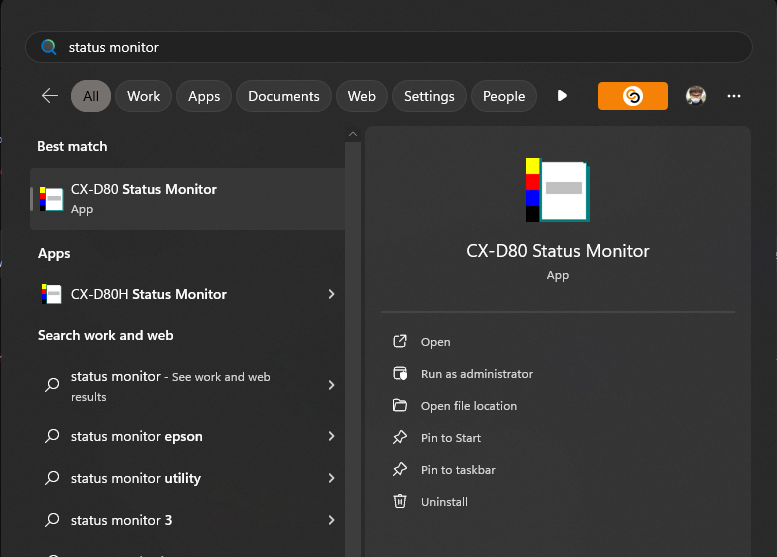Open the CX-D80H Status Monitor app result

(187, 294)
